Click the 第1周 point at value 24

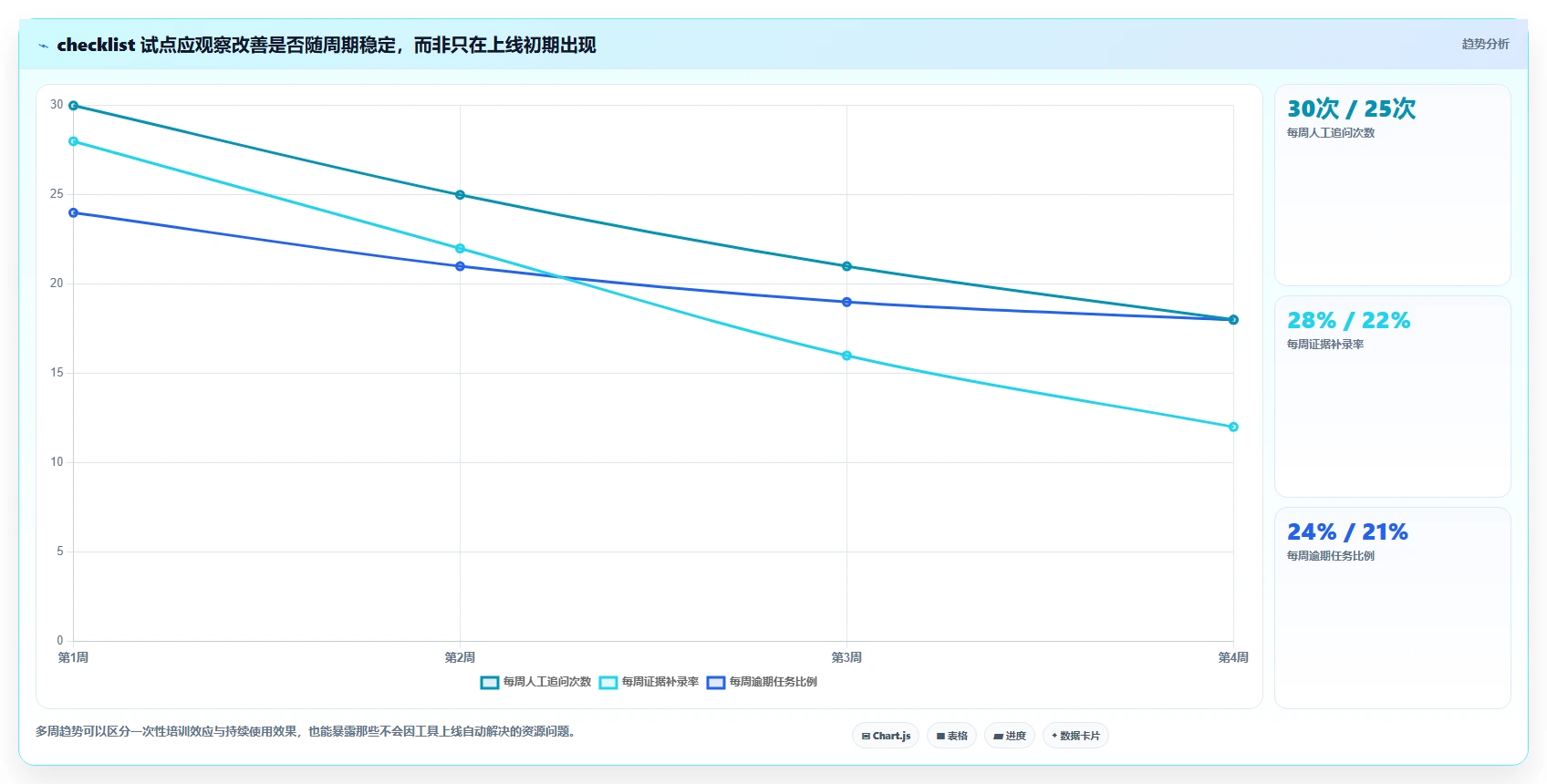point(74,212)
